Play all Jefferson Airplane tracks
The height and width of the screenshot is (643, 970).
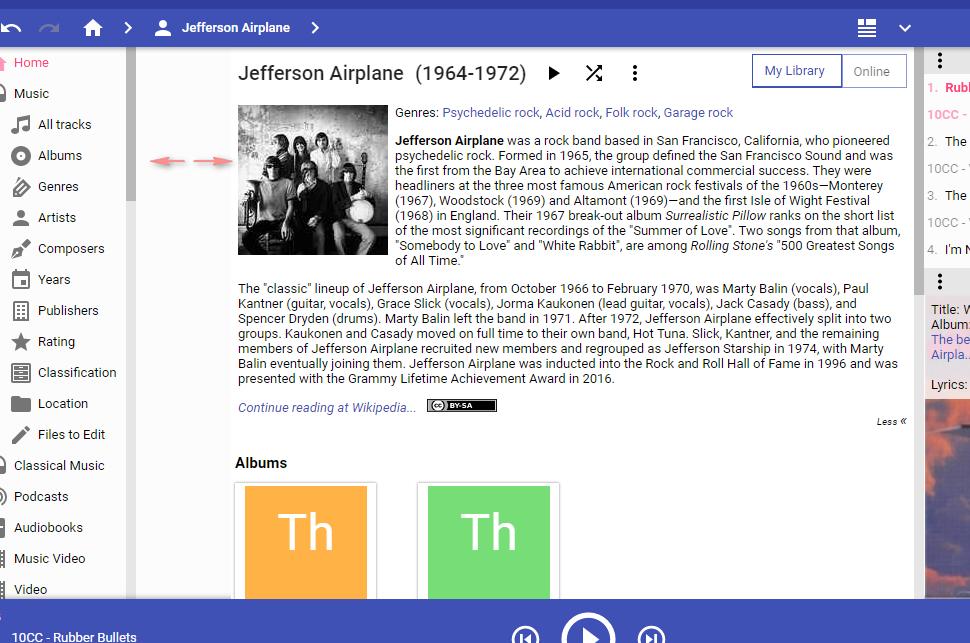click(x=554, y=73)
